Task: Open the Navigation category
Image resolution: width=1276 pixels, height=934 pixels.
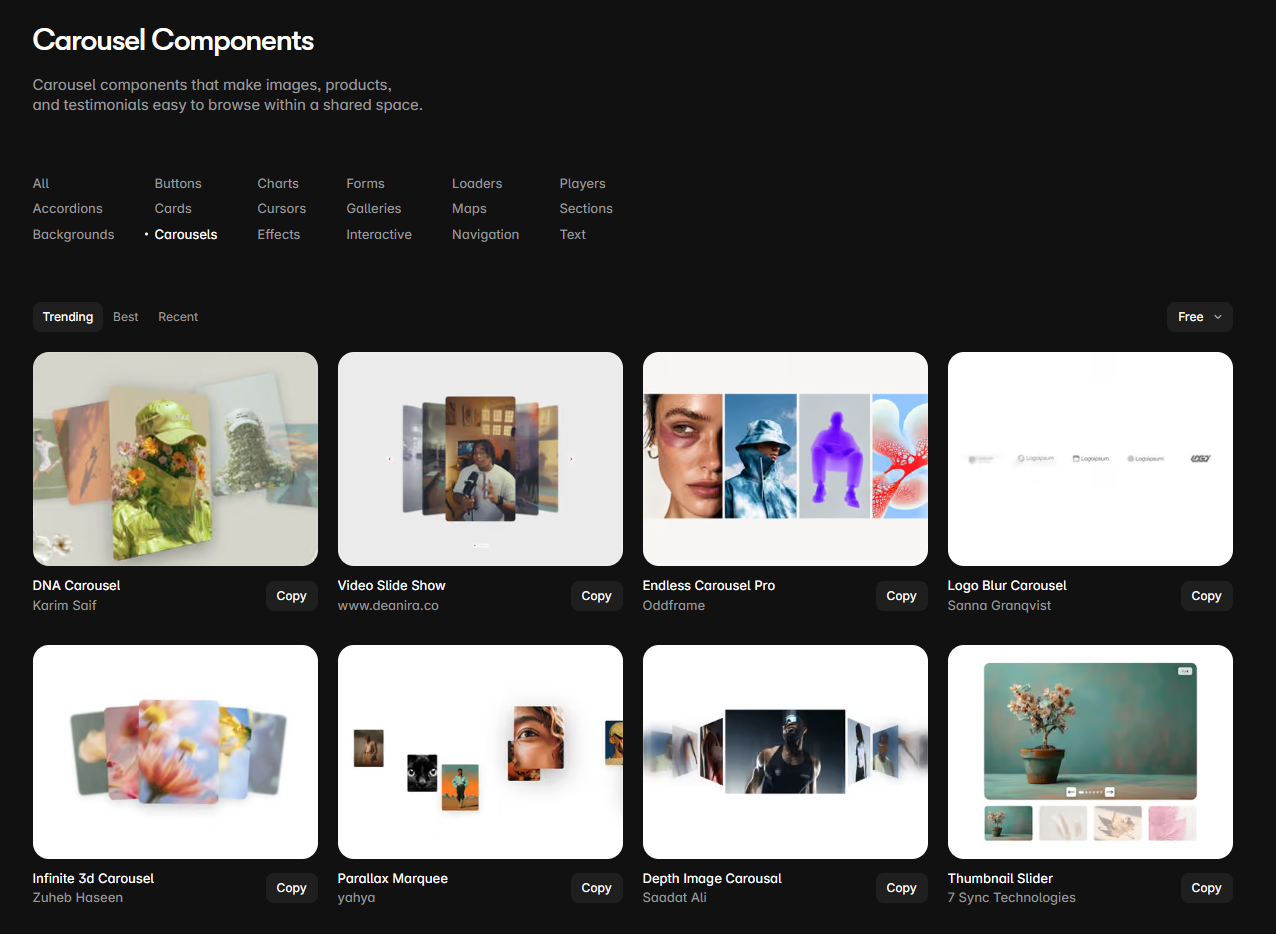Action: pos(486,235)
